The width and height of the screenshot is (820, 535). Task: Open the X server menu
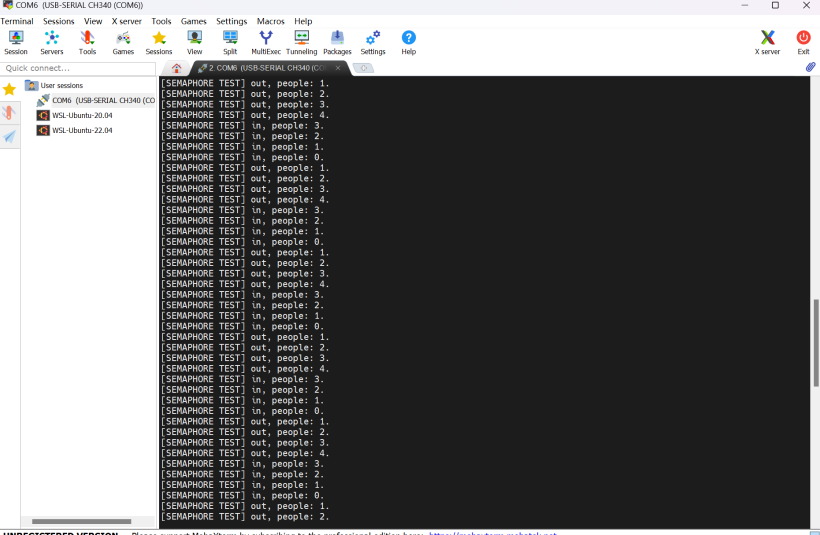click(127, 21)
